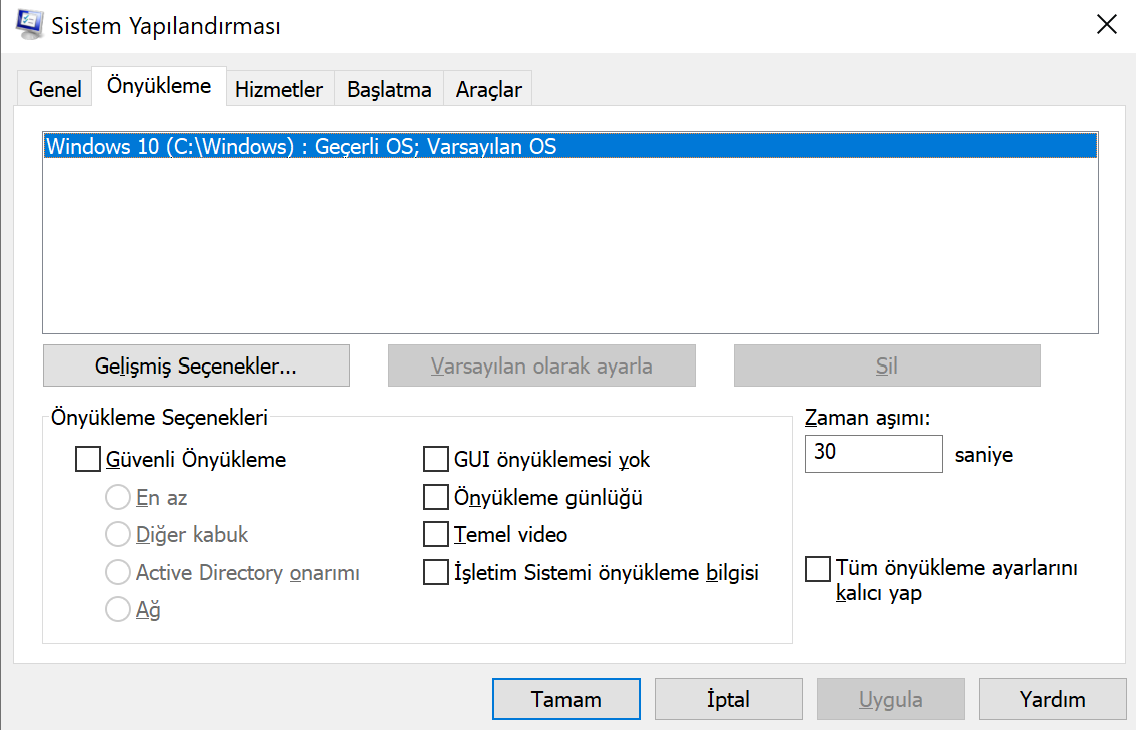1136x730 pixels.
Task: Check İşletim Sistemi önyükleme bilgisi
Action: 435,572
